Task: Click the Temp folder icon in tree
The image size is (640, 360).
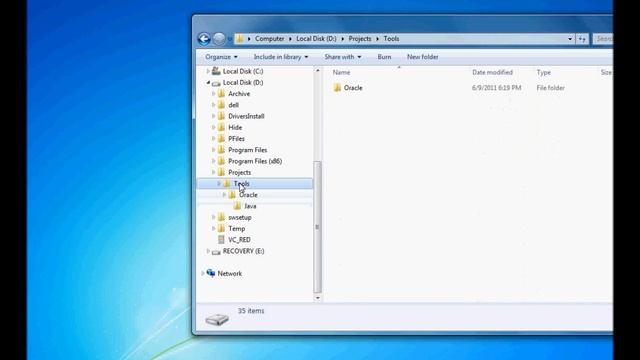Action: 221,228
